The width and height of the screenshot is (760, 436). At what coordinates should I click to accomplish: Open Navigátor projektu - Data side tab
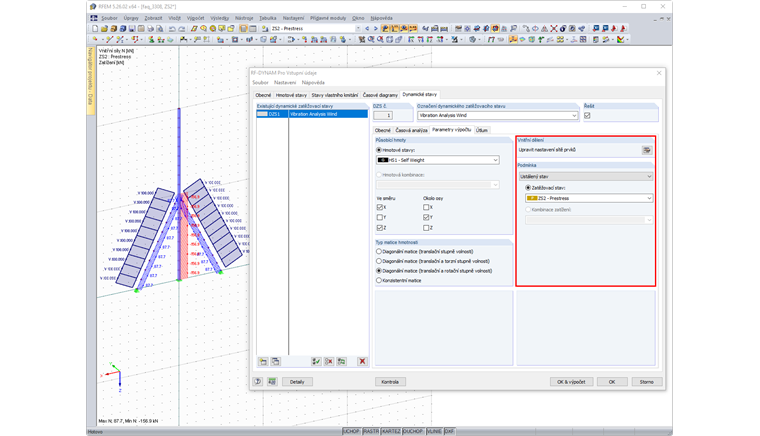(x=90, y=79)
